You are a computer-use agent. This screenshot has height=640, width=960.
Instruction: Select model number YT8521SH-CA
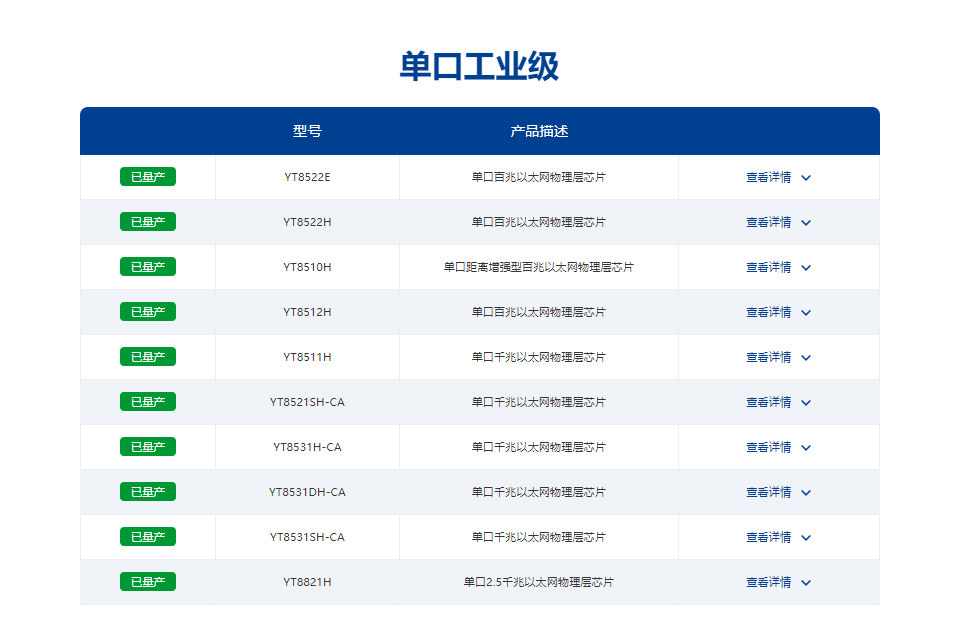coord(307,402)
